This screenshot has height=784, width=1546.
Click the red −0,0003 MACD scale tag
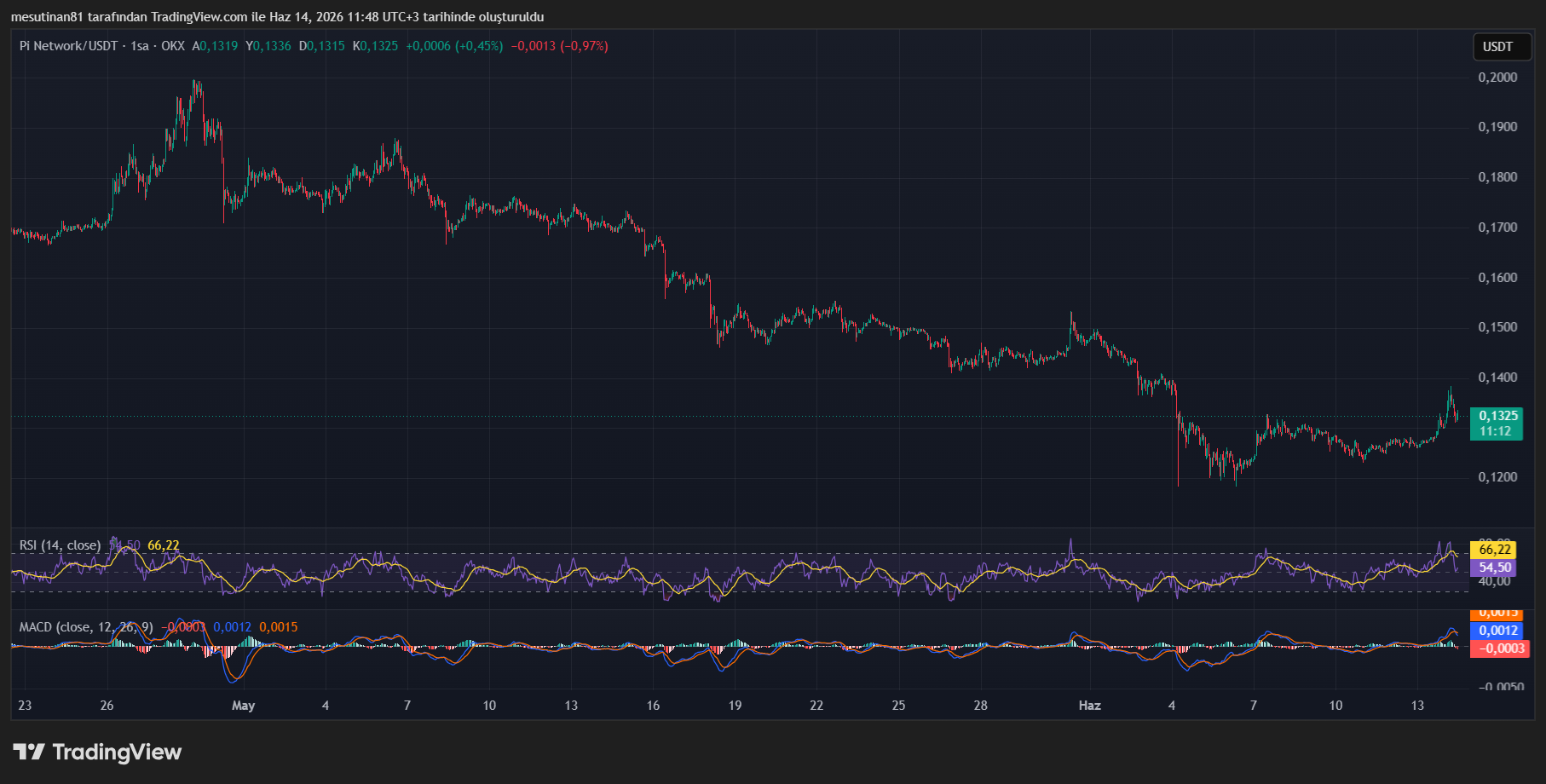1501,649
